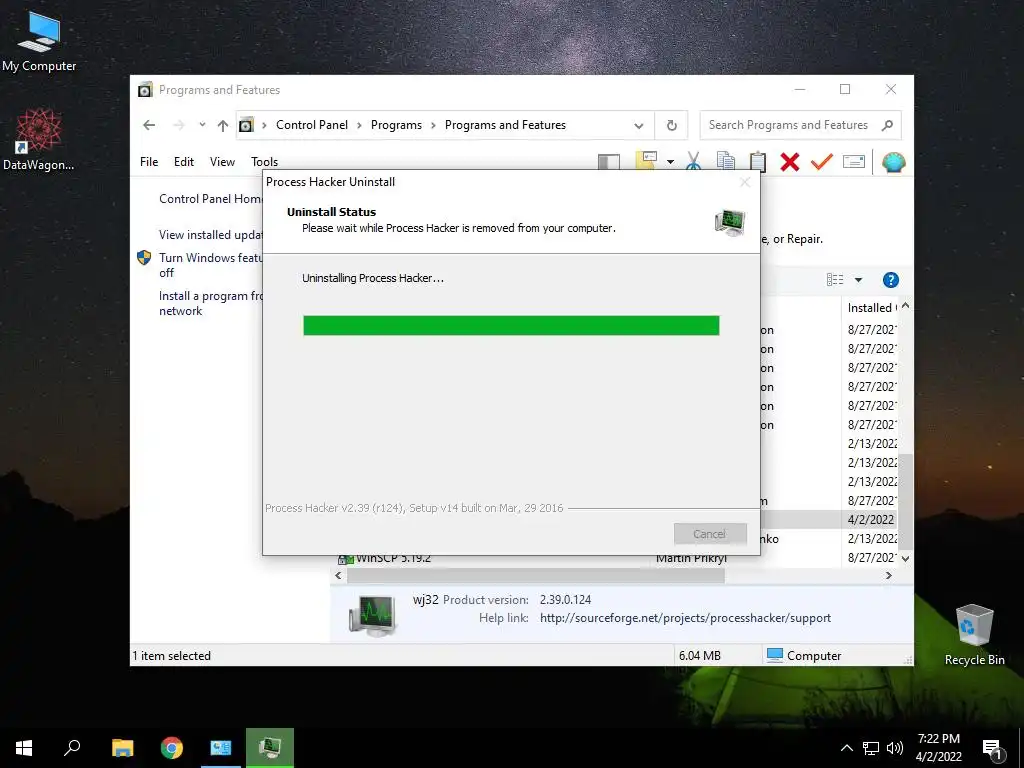Click the blue Help question mark icon
The width and height of the screenshot is (1024, 768).
click(x=890, y=280)
